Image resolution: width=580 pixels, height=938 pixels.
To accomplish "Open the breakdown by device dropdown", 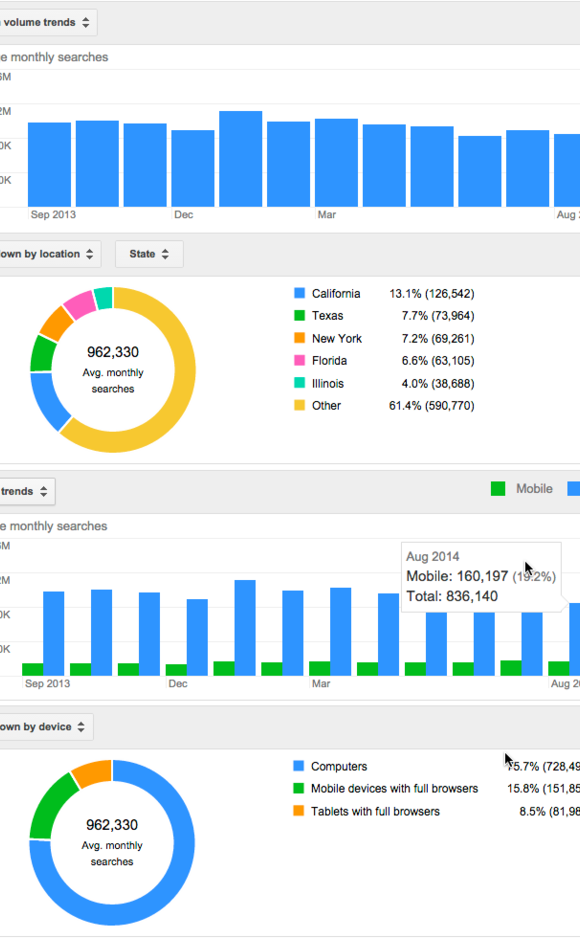I will coord(46,727).
